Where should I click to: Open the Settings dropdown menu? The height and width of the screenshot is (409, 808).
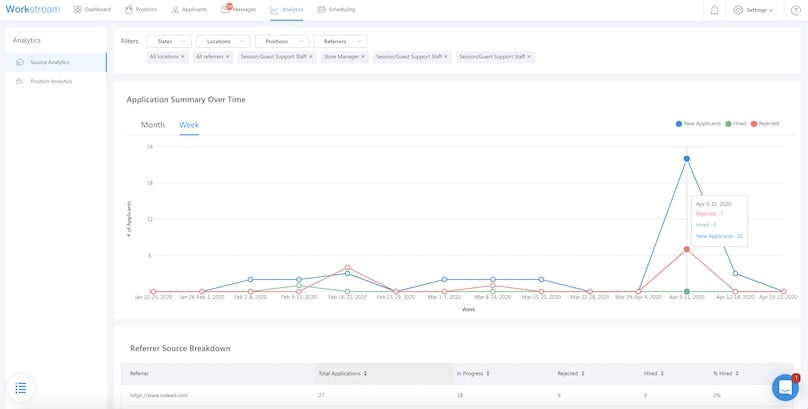pos(753,10)
